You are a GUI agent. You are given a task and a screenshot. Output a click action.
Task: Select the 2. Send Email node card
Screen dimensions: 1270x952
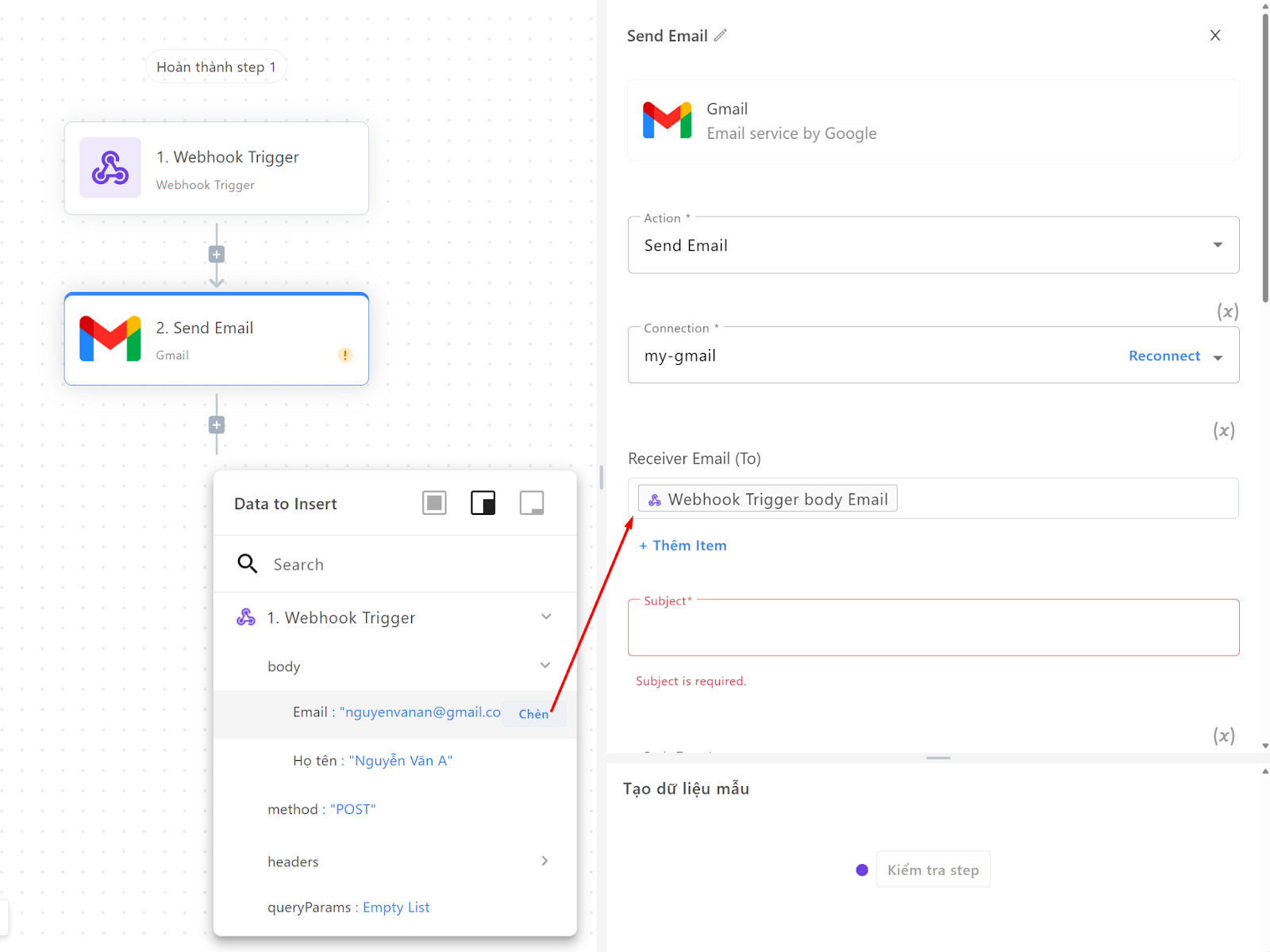(x=217, y=339)
